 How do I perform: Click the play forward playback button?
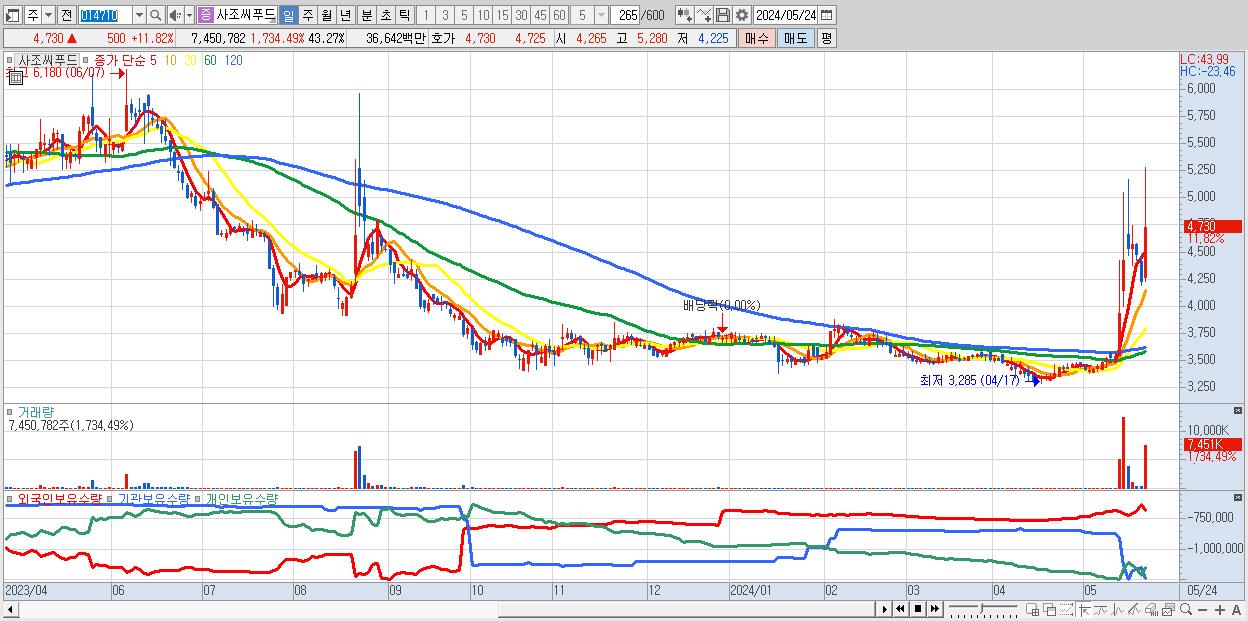pyautogui.click(x=884, y=609)
